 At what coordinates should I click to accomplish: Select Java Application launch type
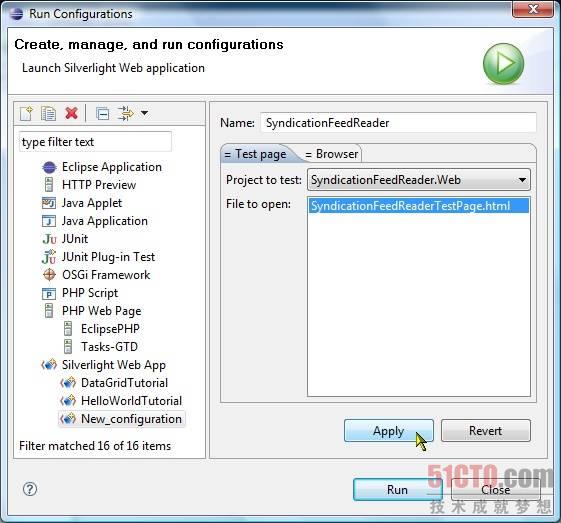(x=104, y=221)
